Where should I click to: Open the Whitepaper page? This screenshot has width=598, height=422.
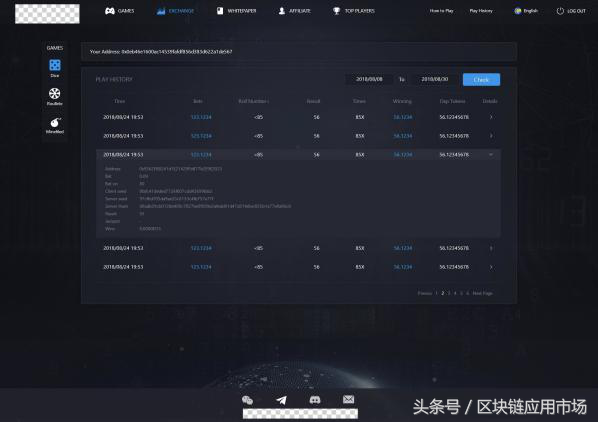(236, 11)
